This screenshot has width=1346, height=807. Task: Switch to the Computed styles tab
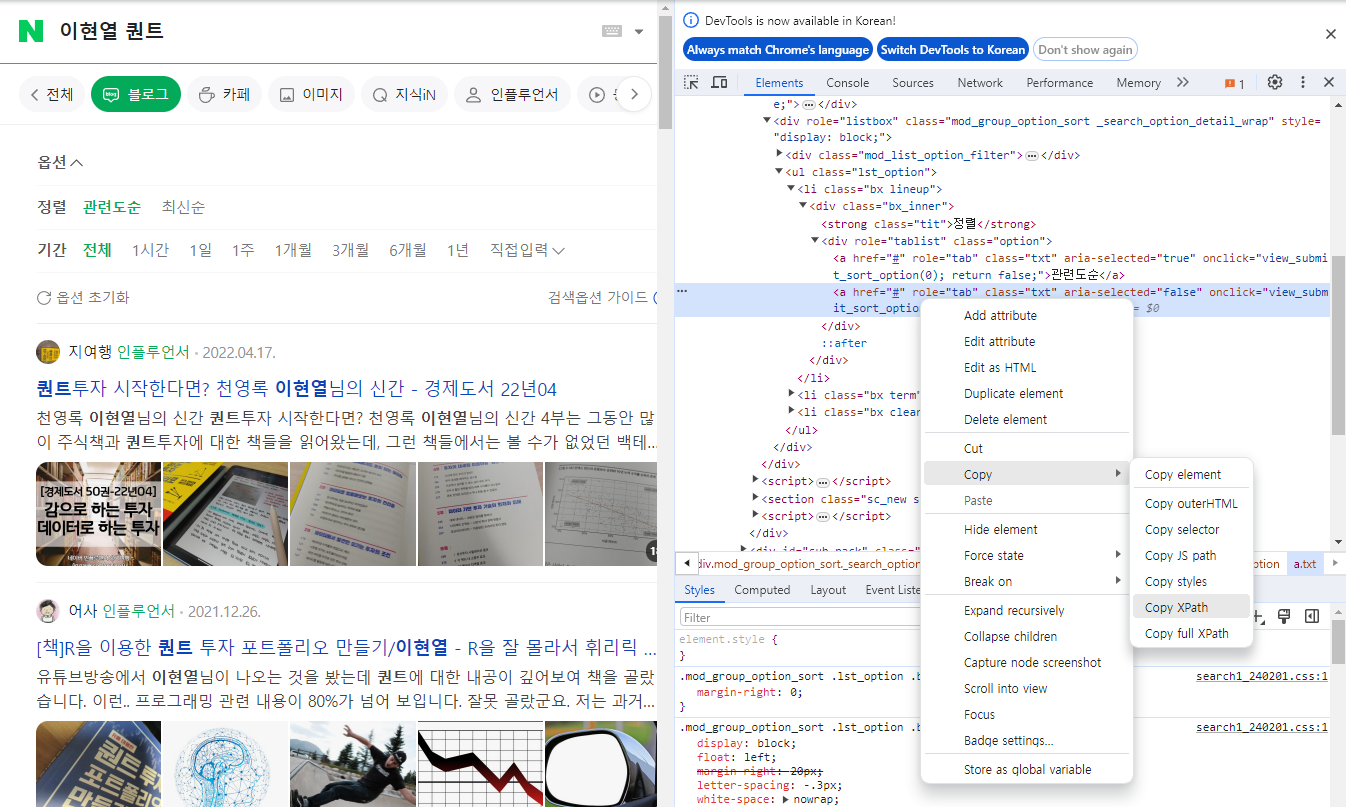coord(762,590)
